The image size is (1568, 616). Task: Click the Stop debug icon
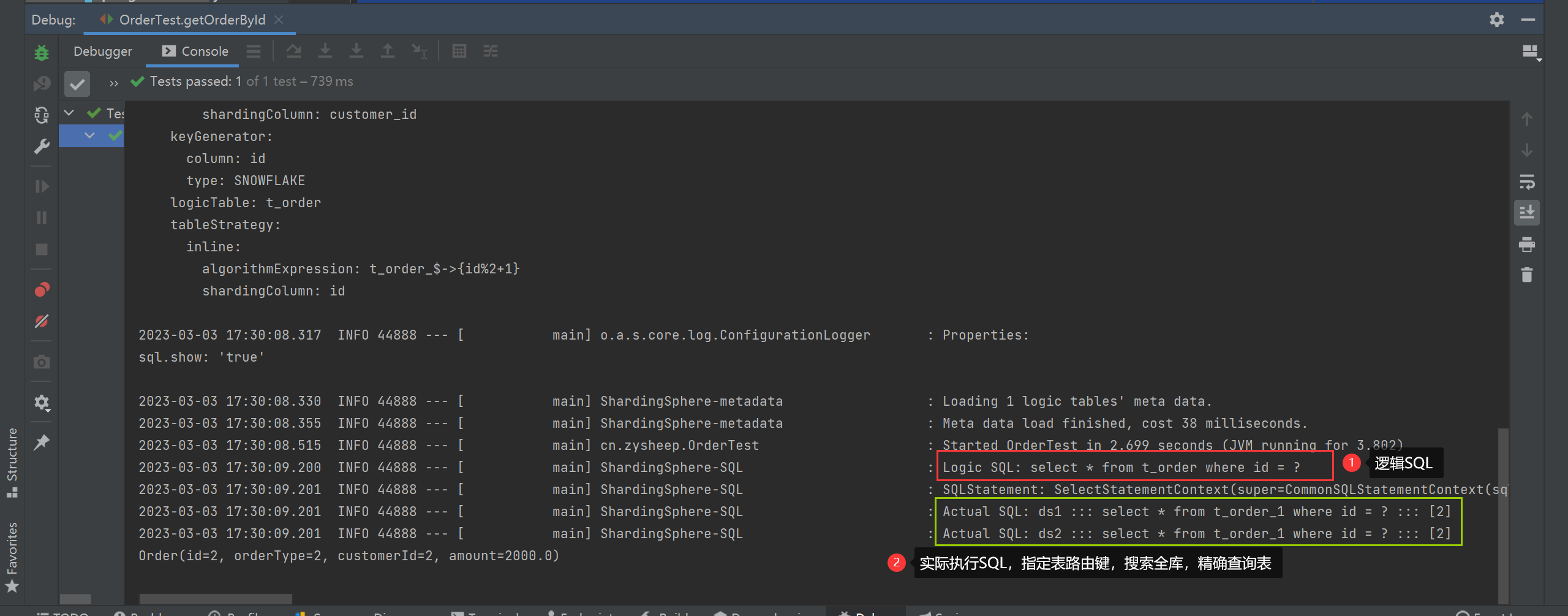point(42,249)
